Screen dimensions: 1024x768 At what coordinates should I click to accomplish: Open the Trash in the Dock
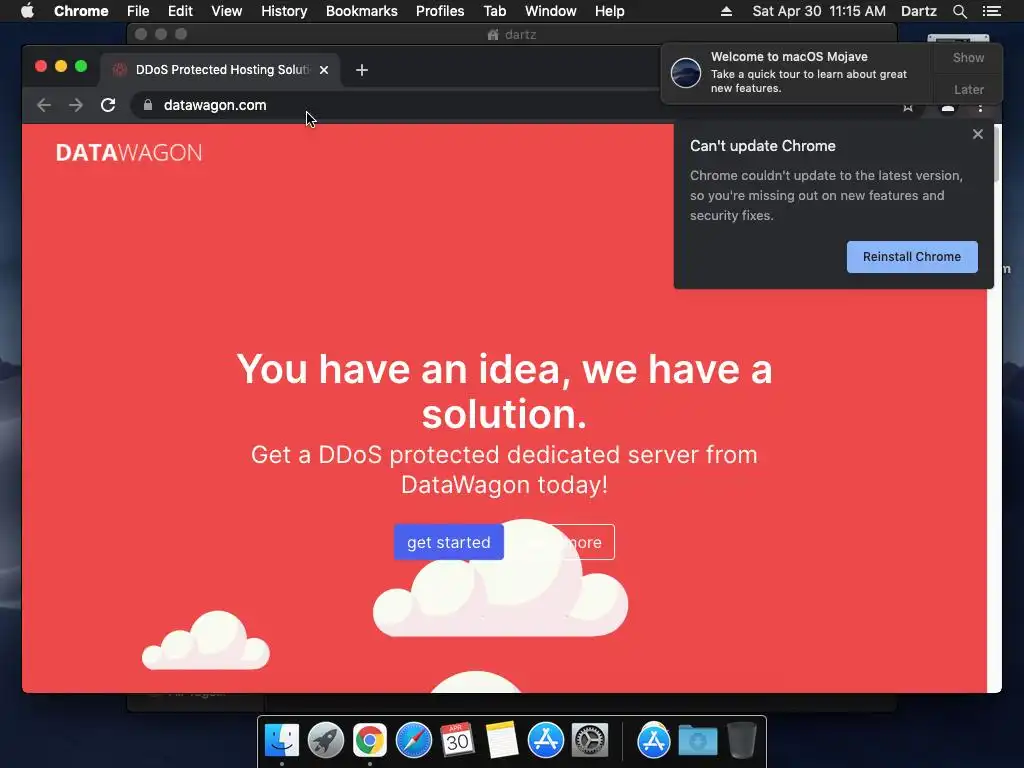(742, 741)
